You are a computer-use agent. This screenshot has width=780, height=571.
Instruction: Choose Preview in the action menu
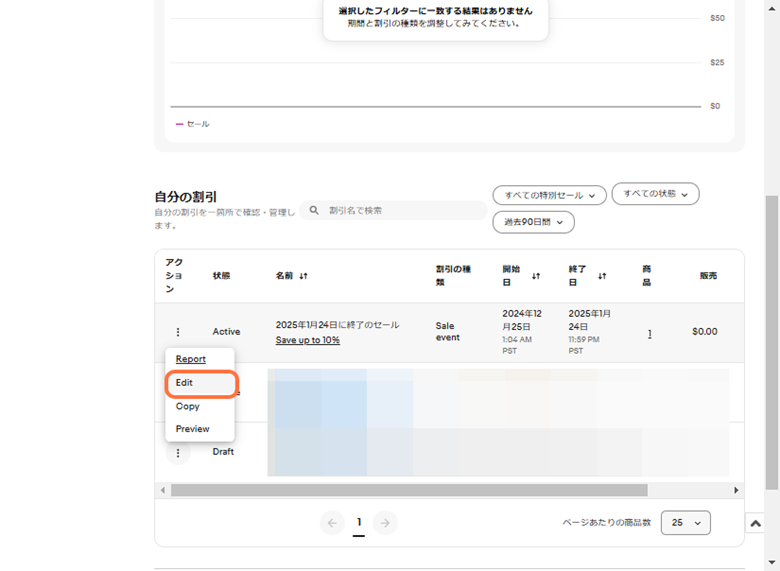coord(192,429)
